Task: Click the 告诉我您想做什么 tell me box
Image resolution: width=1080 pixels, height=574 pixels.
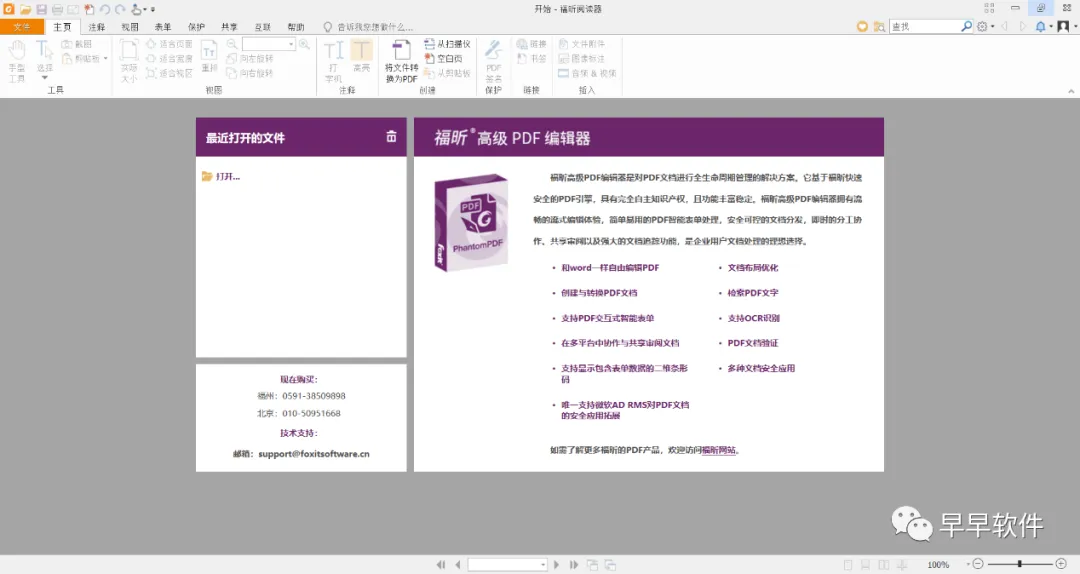Action: click(x=368, y=27)
